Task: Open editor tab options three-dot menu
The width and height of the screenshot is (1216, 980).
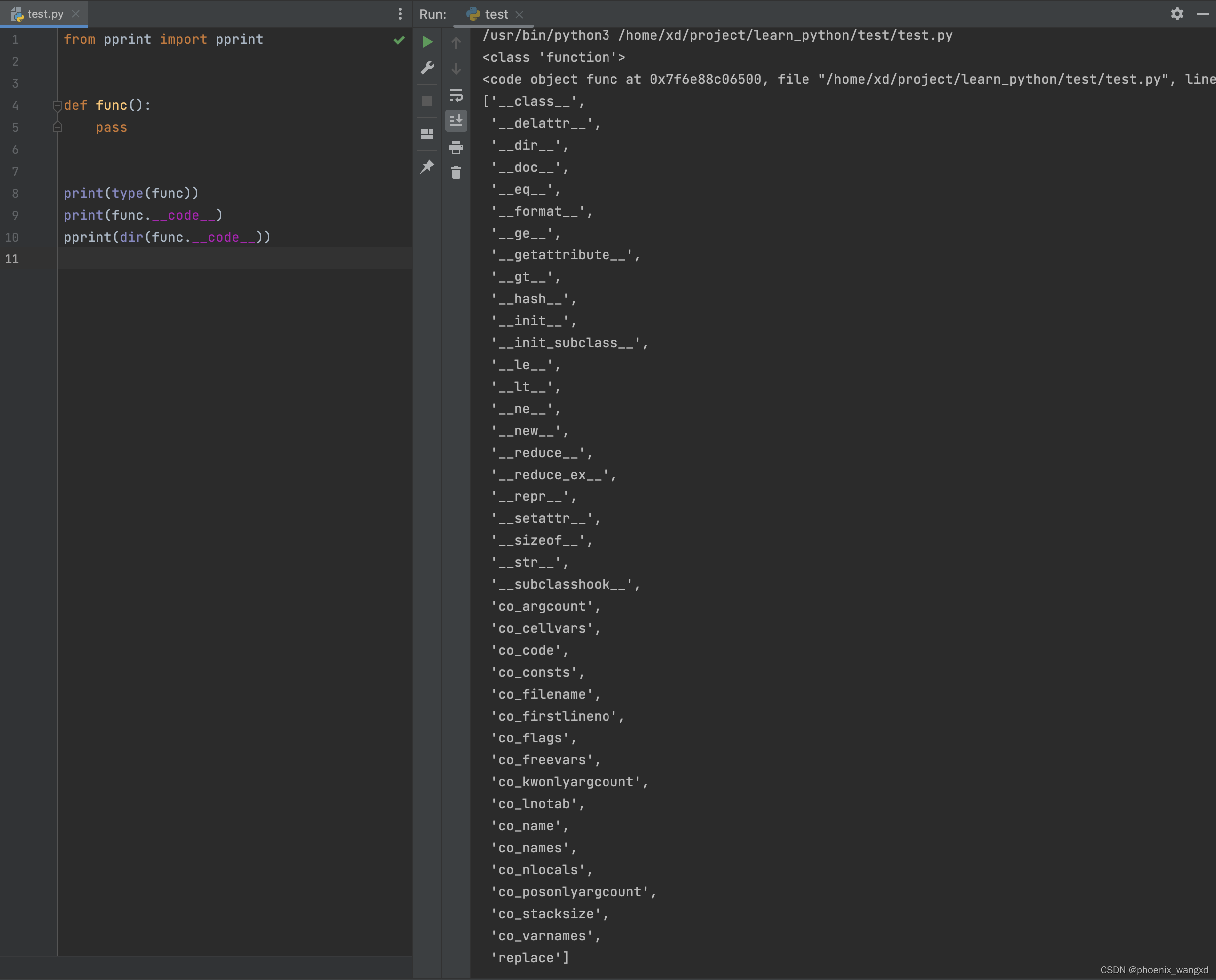Action: [x=400, y=14]
